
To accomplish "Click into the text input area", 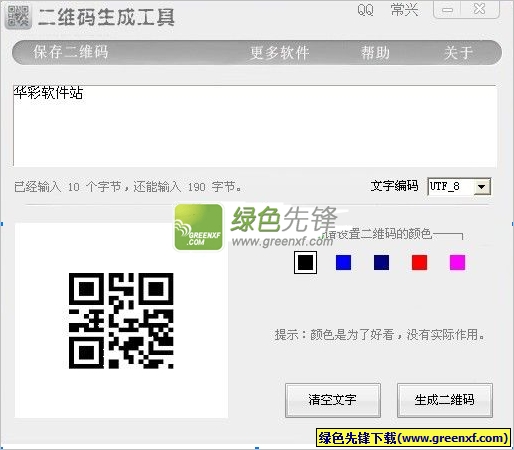I will point(255,126).
